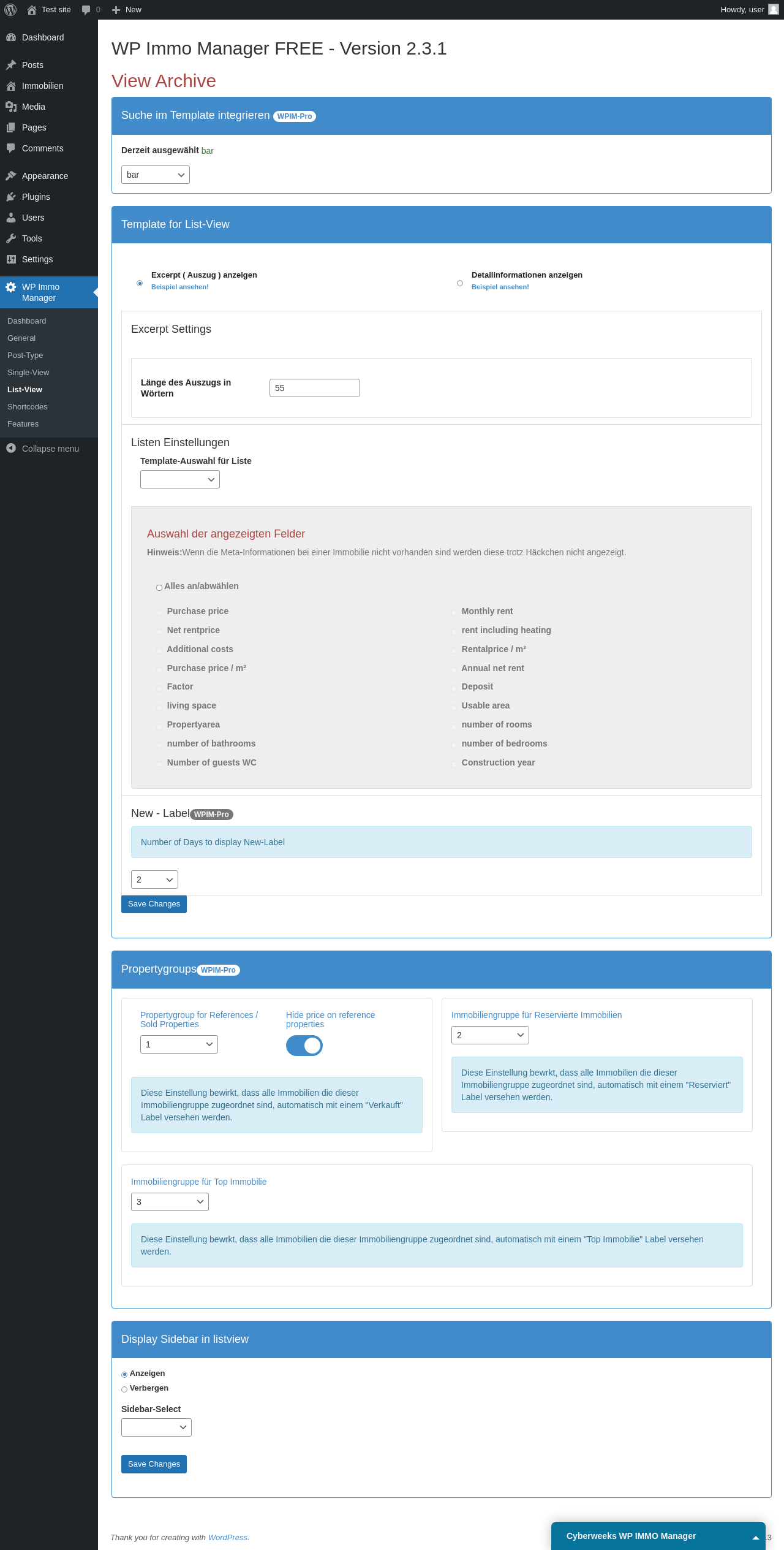The height and width of the screenshot is (1550, 784).
Task: Click the Media icon in sidebar
Action: pyautogui.click(x=11, y=107)
